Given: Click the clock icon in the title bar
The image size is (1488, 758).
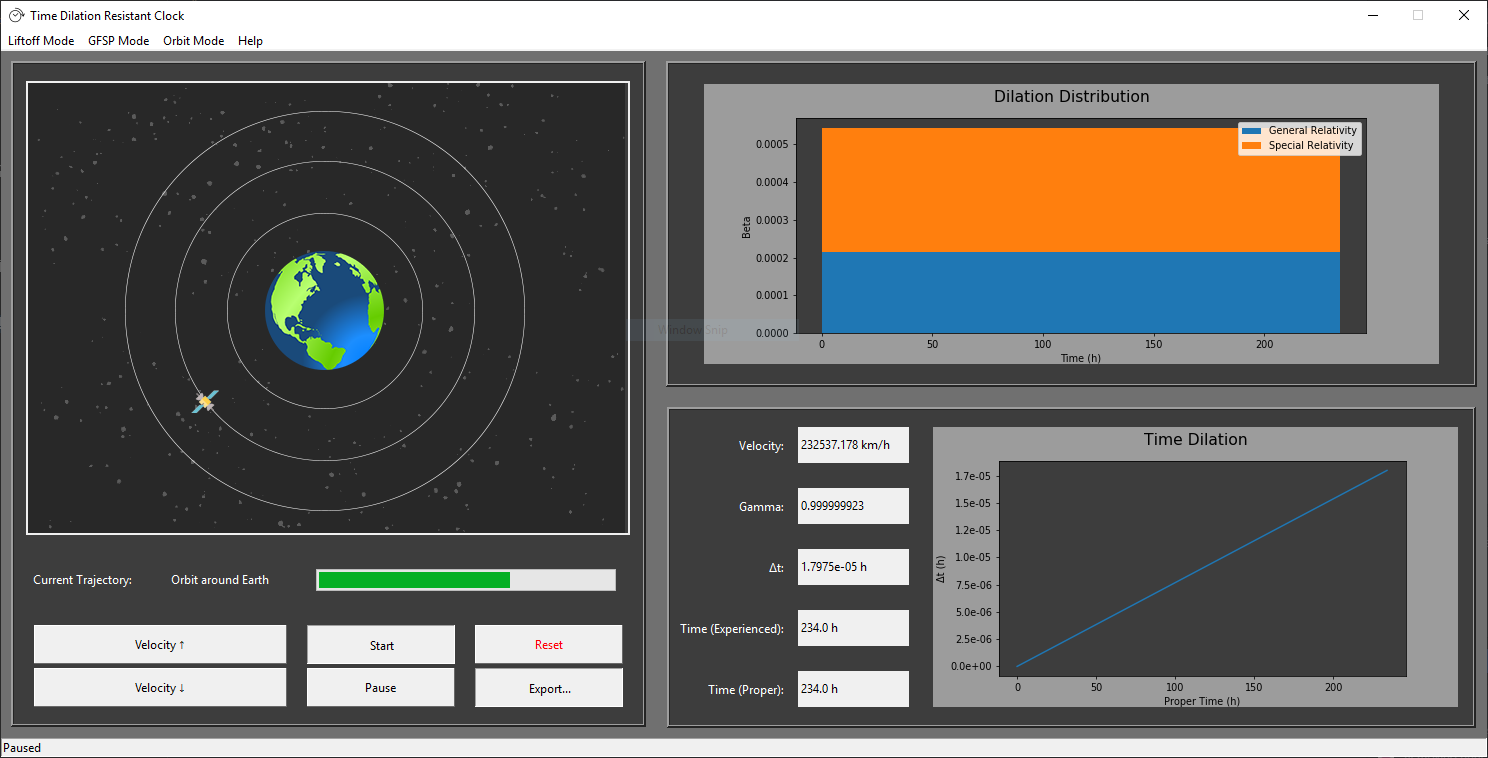Looking at the screenshot, I should pyautogui.click(x=13, y=15).
